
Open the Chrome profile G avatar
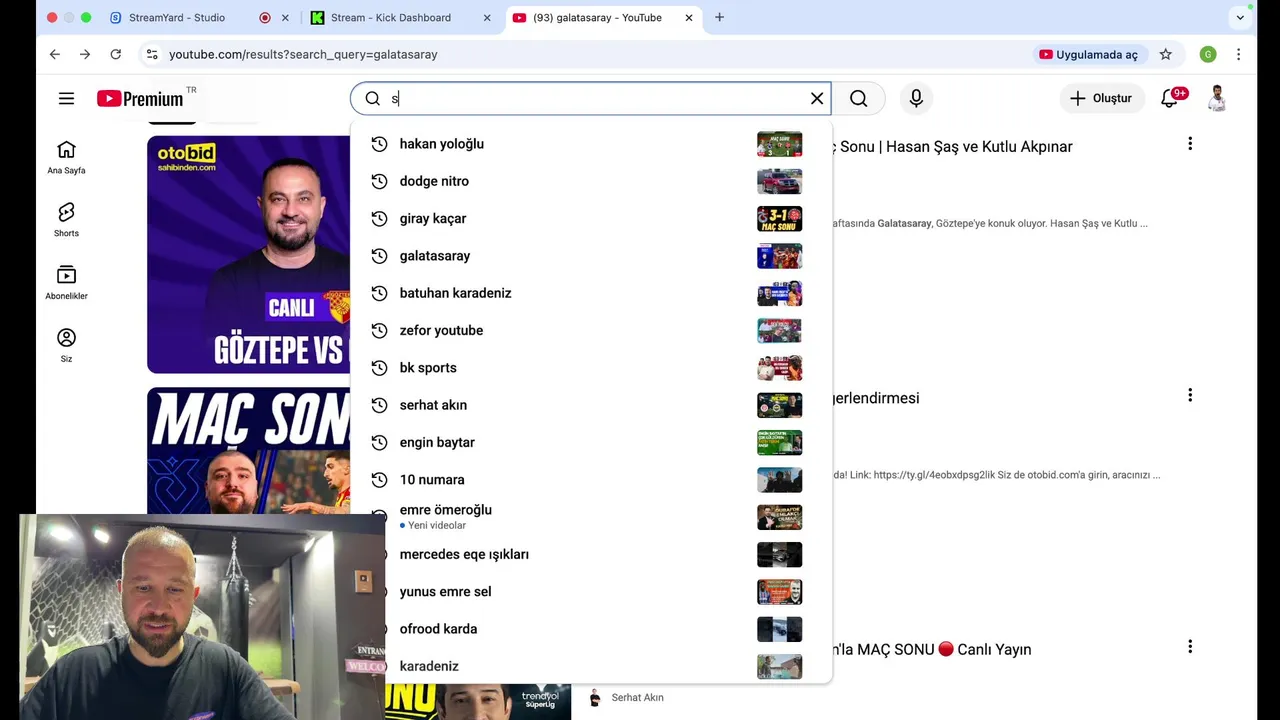tap(1208, 54)
